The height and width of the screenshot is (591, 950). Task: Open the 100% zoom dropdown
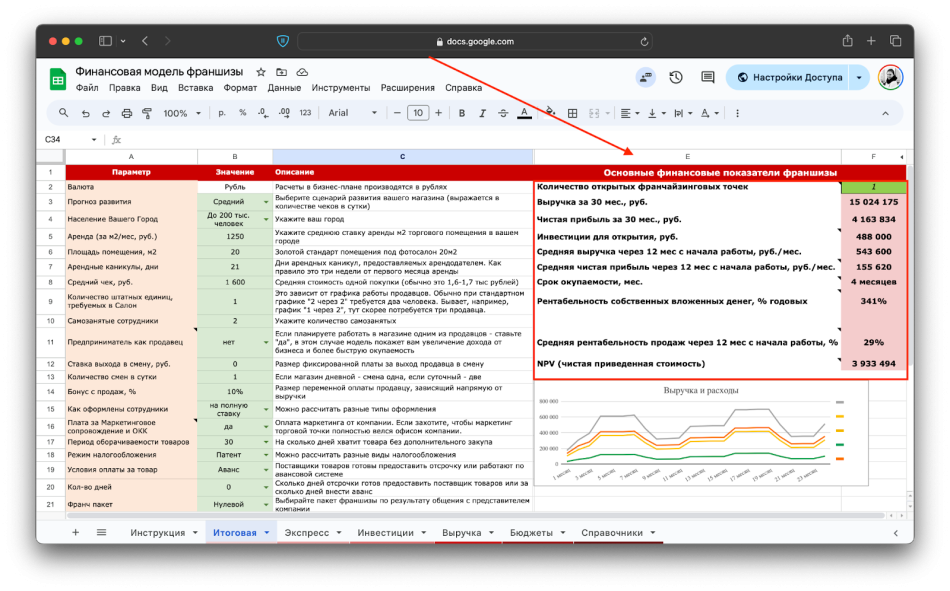pos(181,113)
